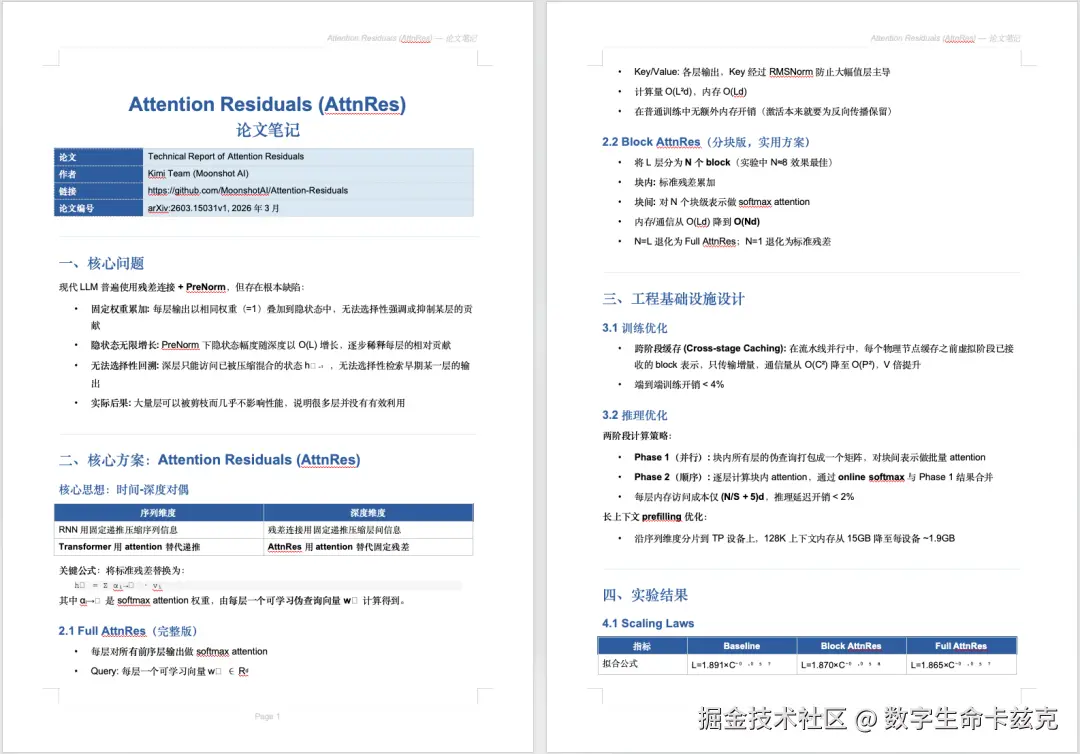
Task: Click the 'Page 1' footer text
Action: tap(267, 717)
